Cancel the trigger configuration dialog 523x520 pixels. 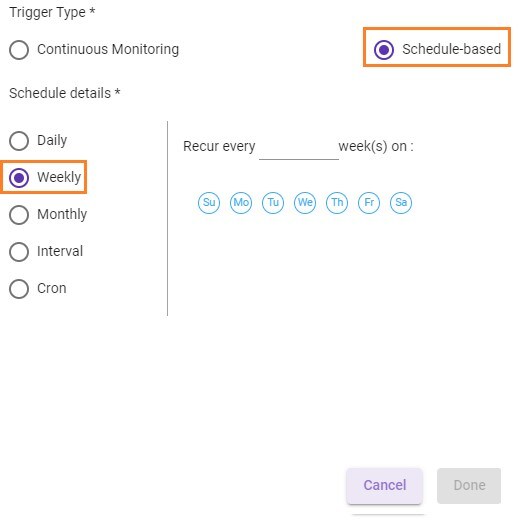point(385,485)
